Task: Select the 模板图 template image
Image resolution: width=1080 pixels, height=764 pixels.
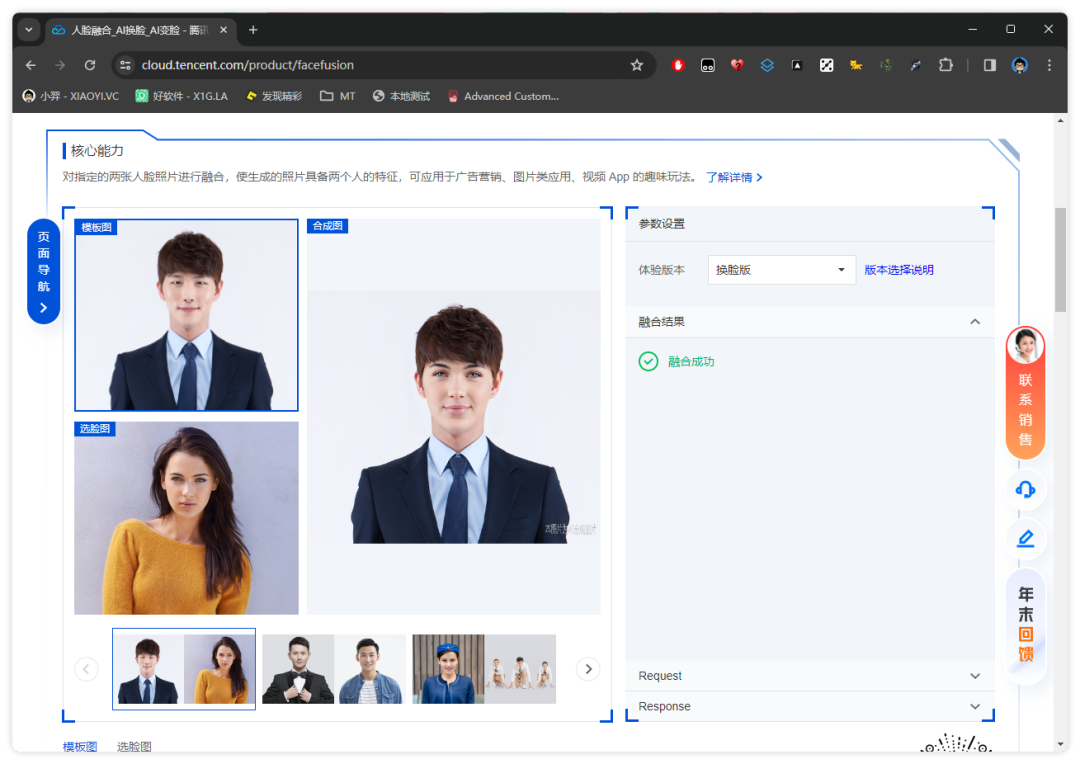Action: (x=186, y=315)
